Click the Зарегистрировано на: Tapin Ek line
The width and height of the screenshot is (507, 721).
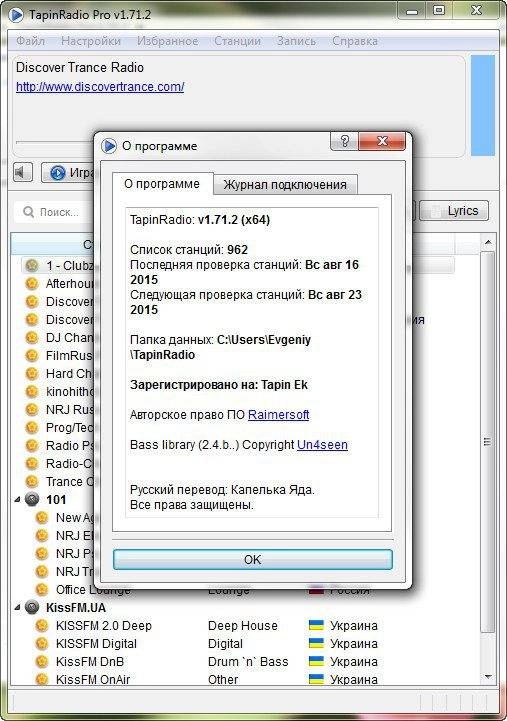219,385
